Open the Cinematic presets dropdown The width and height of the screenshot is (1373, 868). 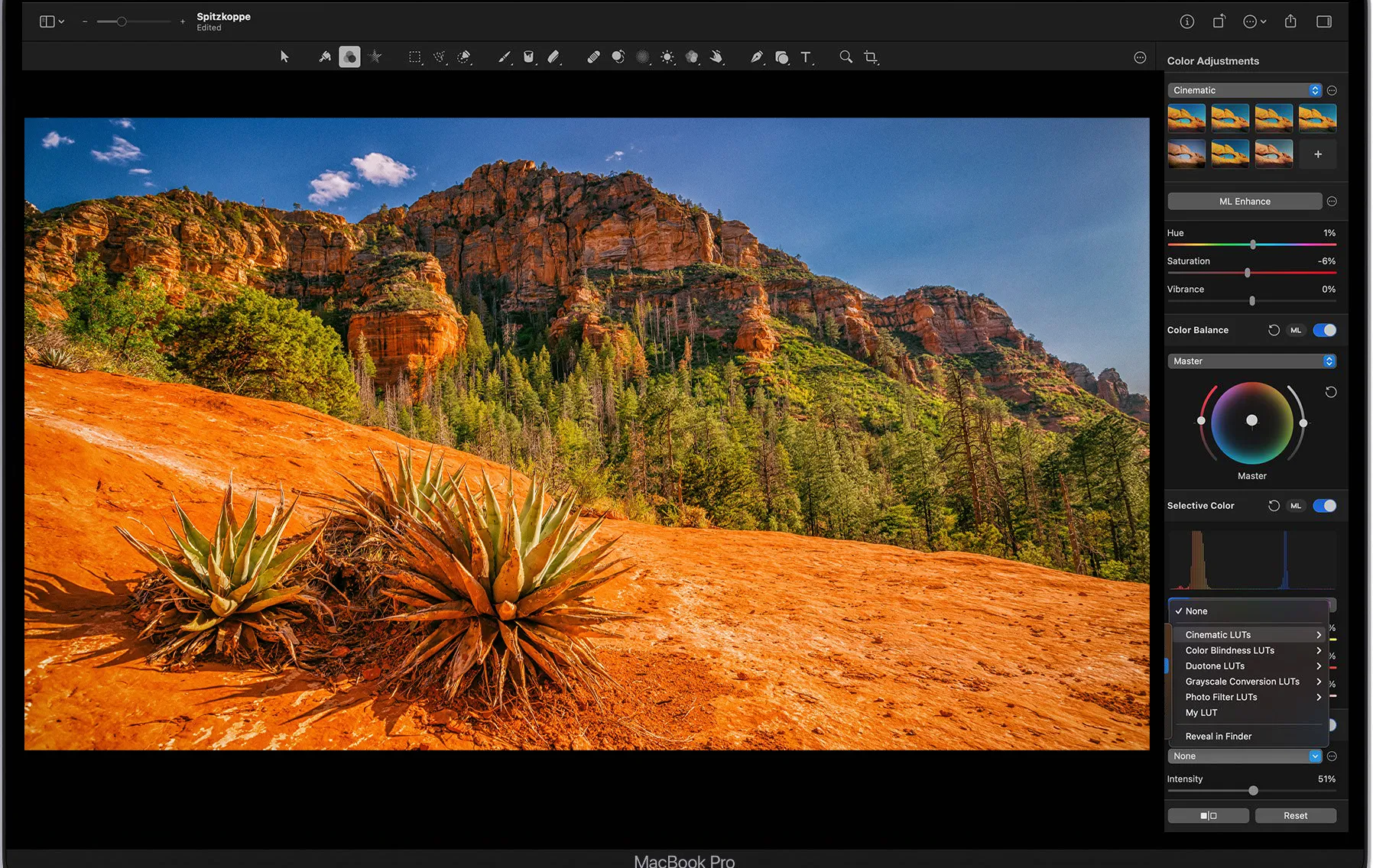tap(1245, 89)
